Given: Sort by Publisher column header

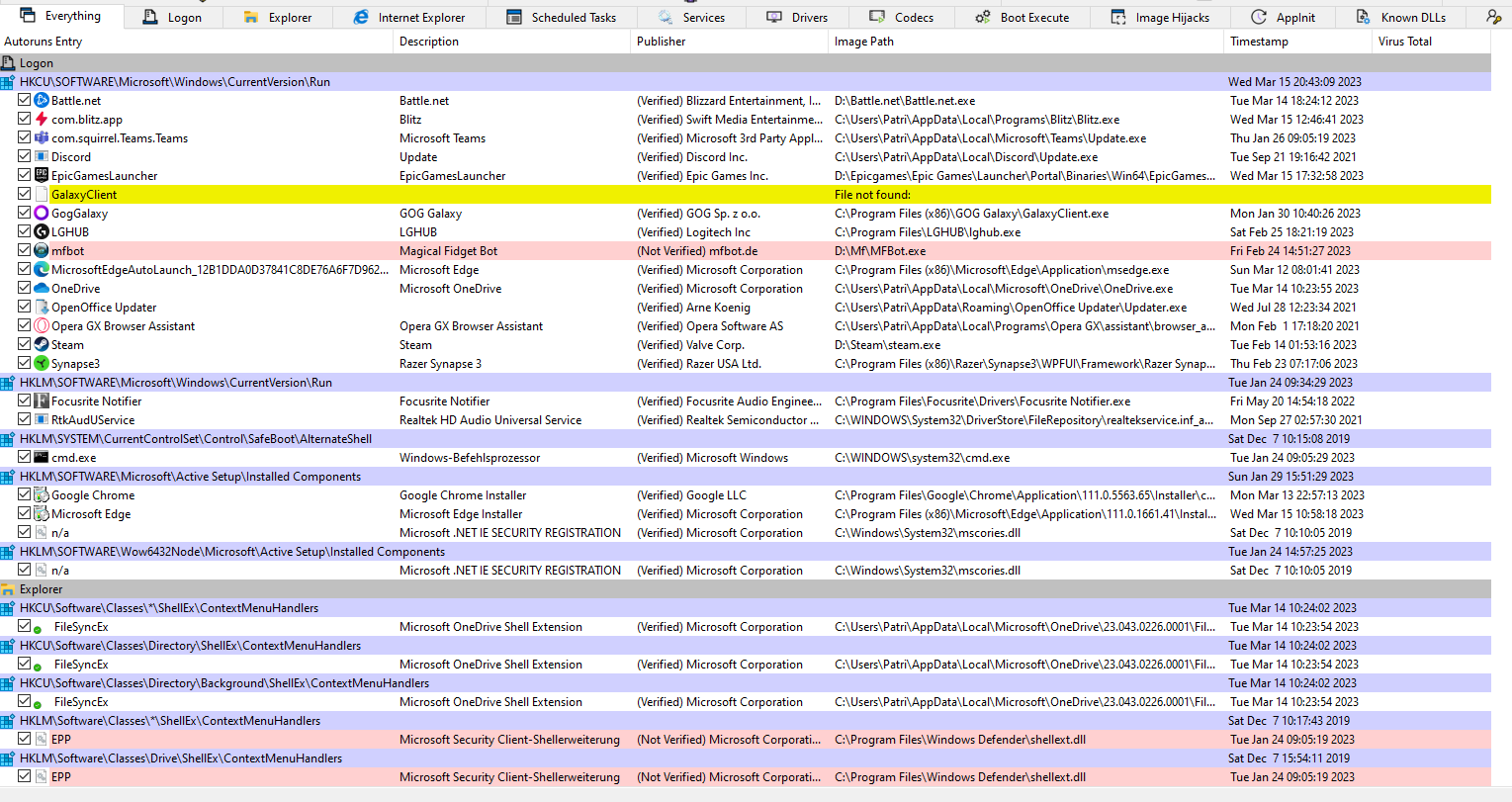Looking at the screenshot, I should (x=729, y=42).
